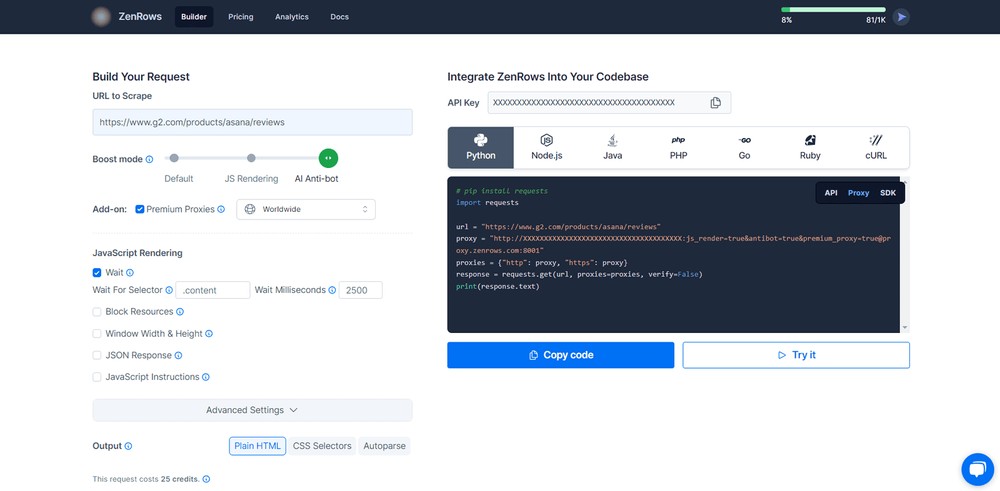This screenshot has width=1000, height=491.
Task: Set Boost mode slider to JS Rendering
Action: pyautogui.click(x=251, y=158)
